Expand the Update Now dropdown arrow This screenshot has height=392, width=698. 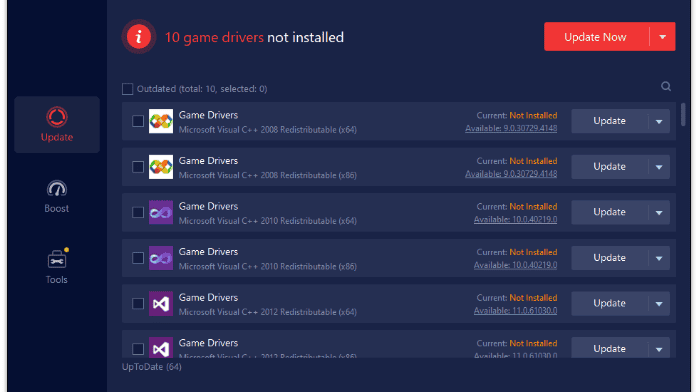(662, 37)
